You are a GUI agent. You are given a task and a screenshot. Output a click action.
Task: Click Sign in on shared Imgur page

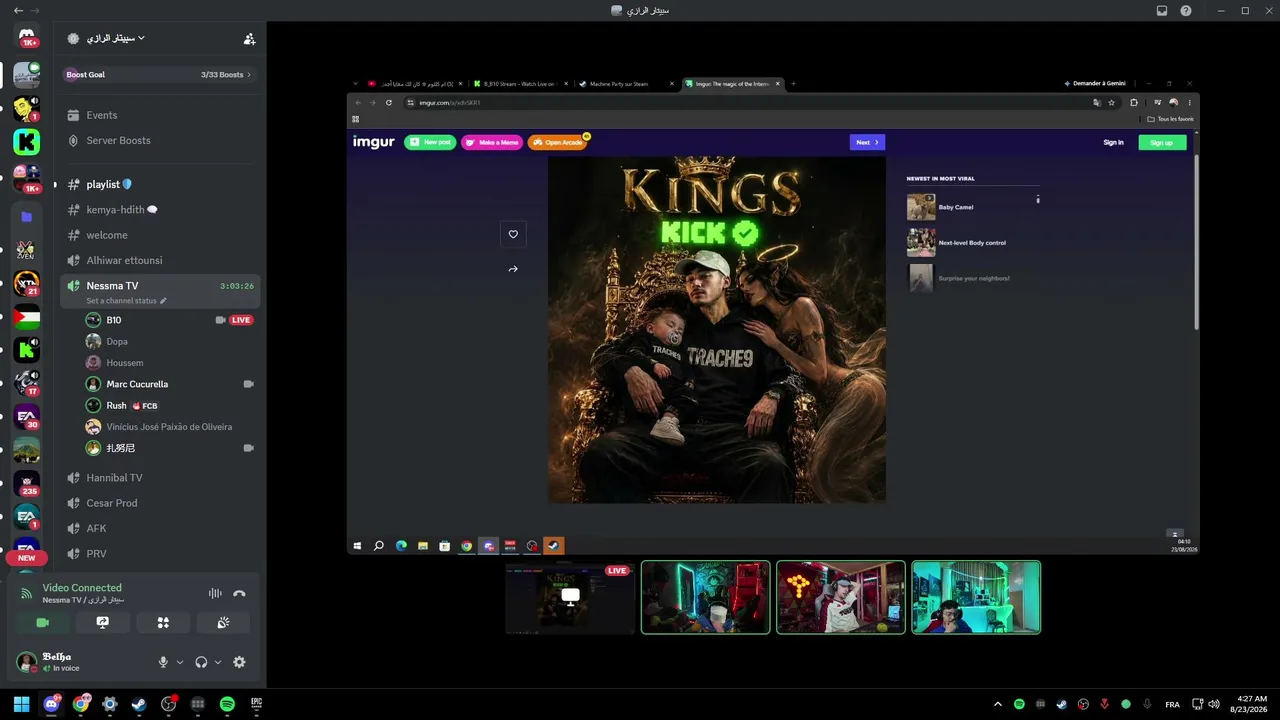(1113, 142)
